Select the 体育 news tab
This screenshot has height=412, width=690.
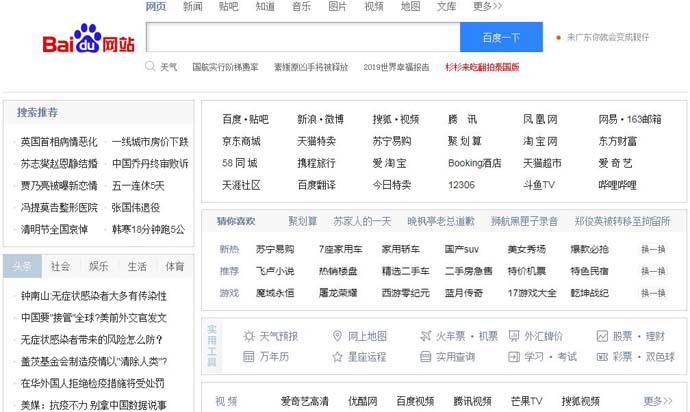point(175,266)
